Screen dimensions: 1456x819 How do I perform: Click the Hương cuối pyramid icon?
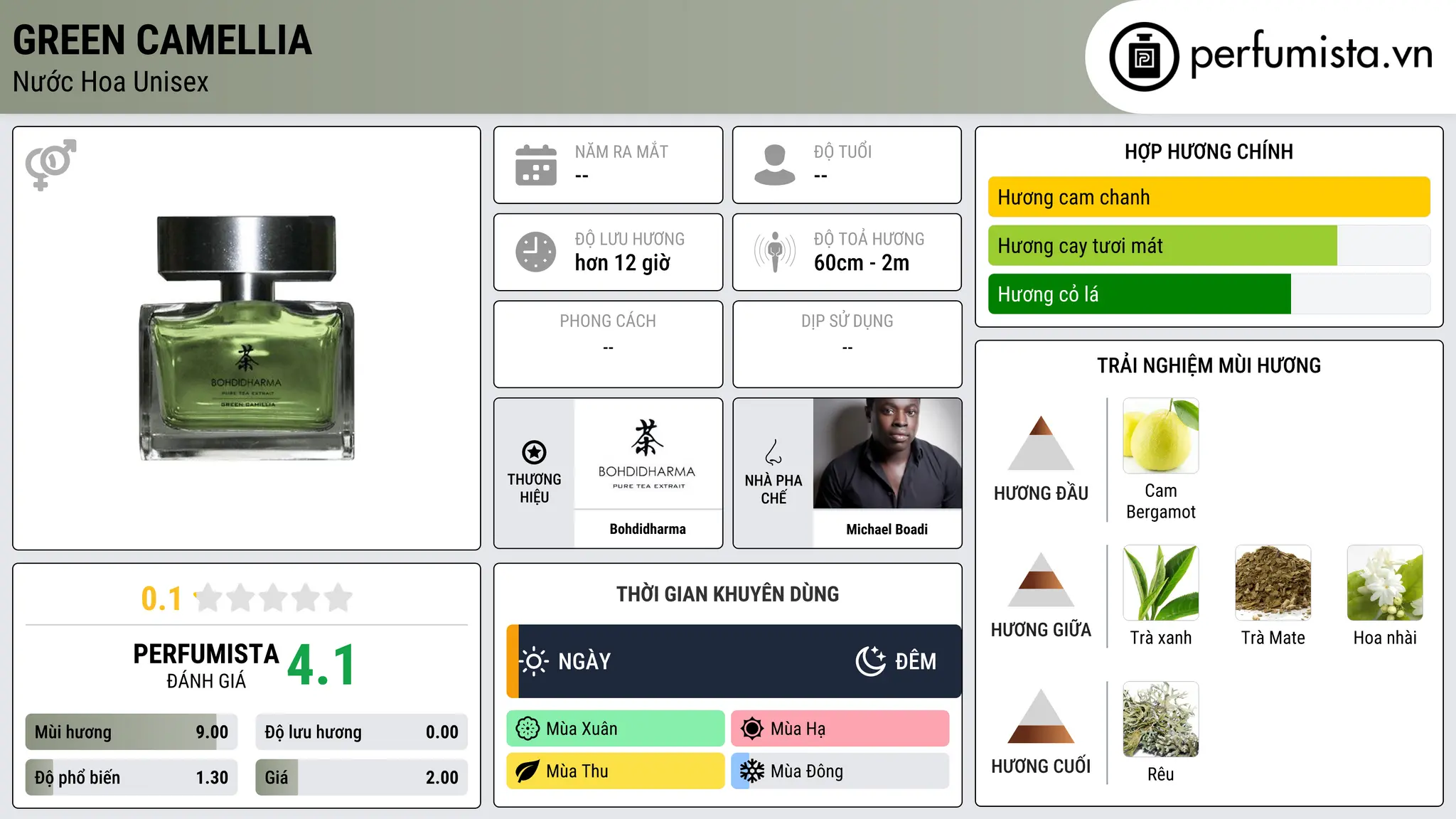1041,716
